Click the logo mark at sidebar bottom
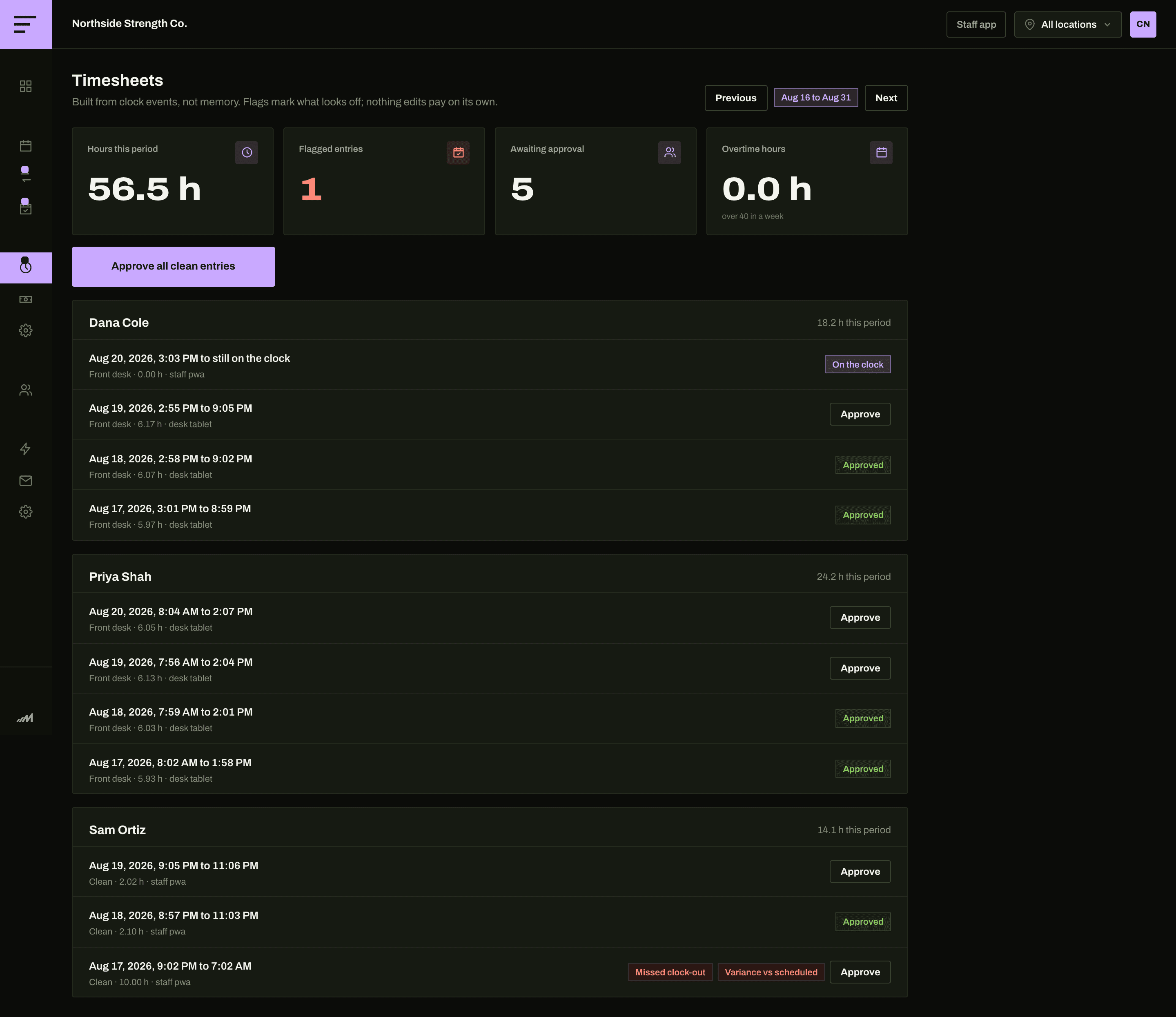This screenshot has height=1017, width=1176. point(25,718)
